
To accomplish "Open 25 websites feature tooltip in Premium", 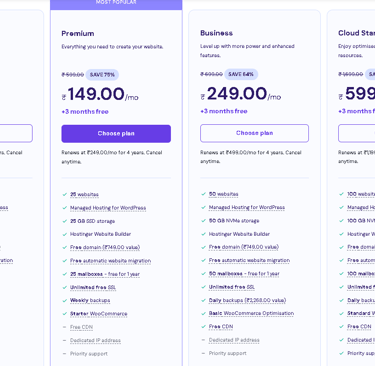I will tap(84, 194).
